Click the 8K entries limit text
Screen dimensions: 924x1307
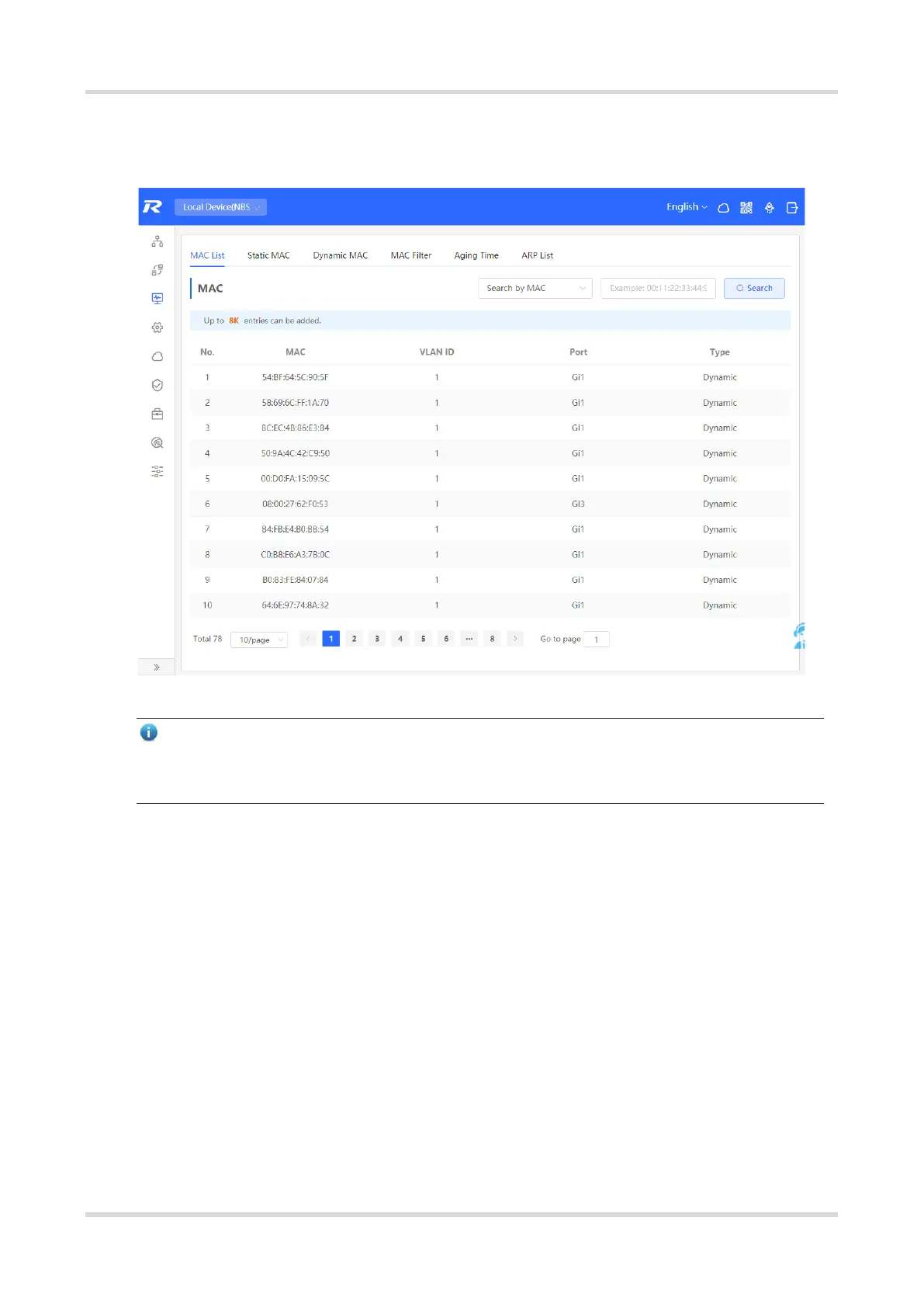[234, 321]
